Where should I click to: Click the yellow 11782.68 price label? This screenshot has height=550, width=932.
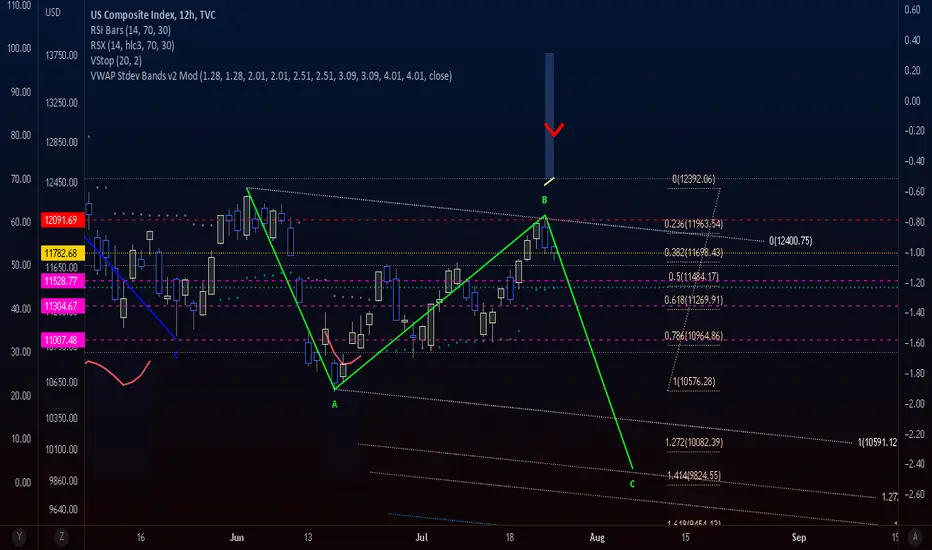pos(62,253)
